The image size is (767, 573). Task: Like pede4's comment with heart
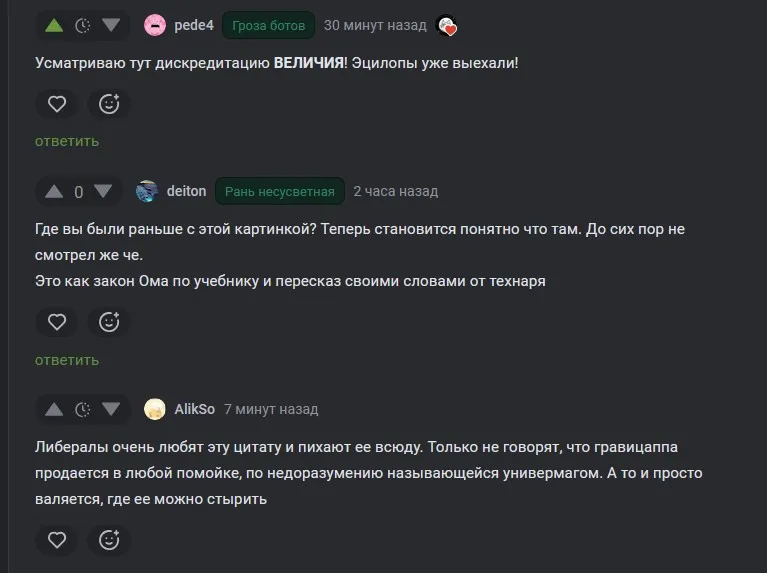pyautogui.click(x=57, y=103)
